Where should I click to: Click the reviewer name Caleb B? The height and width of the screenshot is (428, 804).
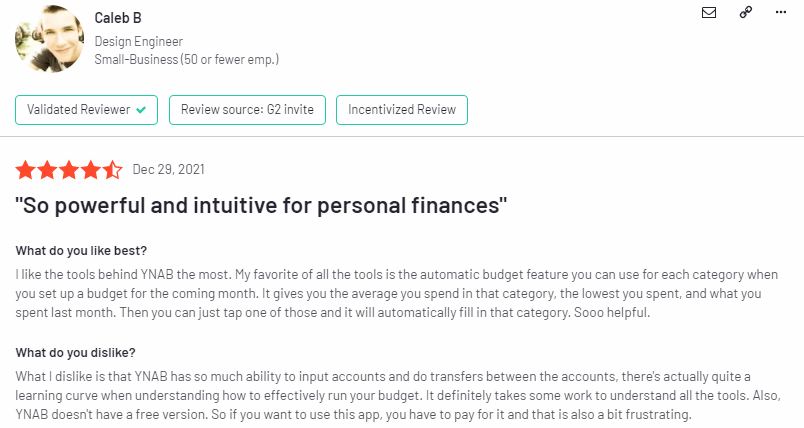(x=118, y=19)
